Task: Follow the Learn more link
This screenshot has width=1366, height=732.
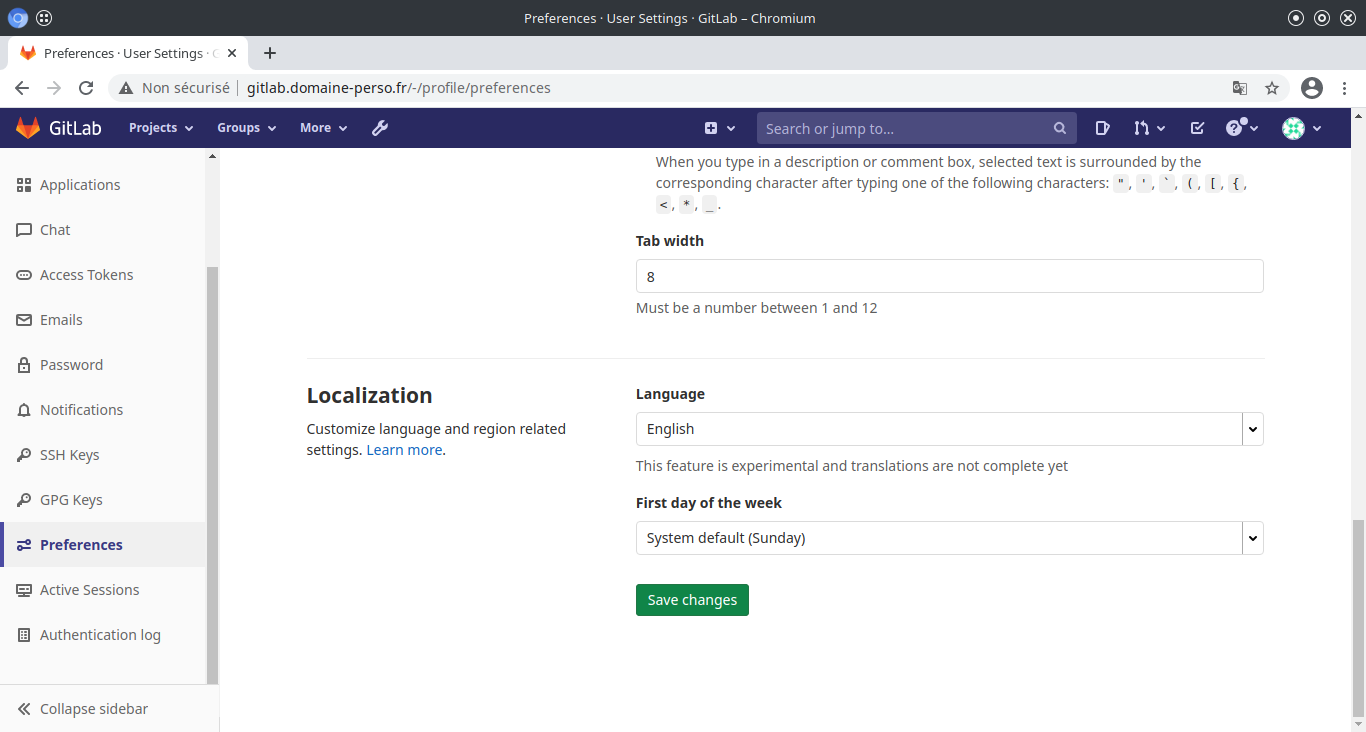Action: 404,450
